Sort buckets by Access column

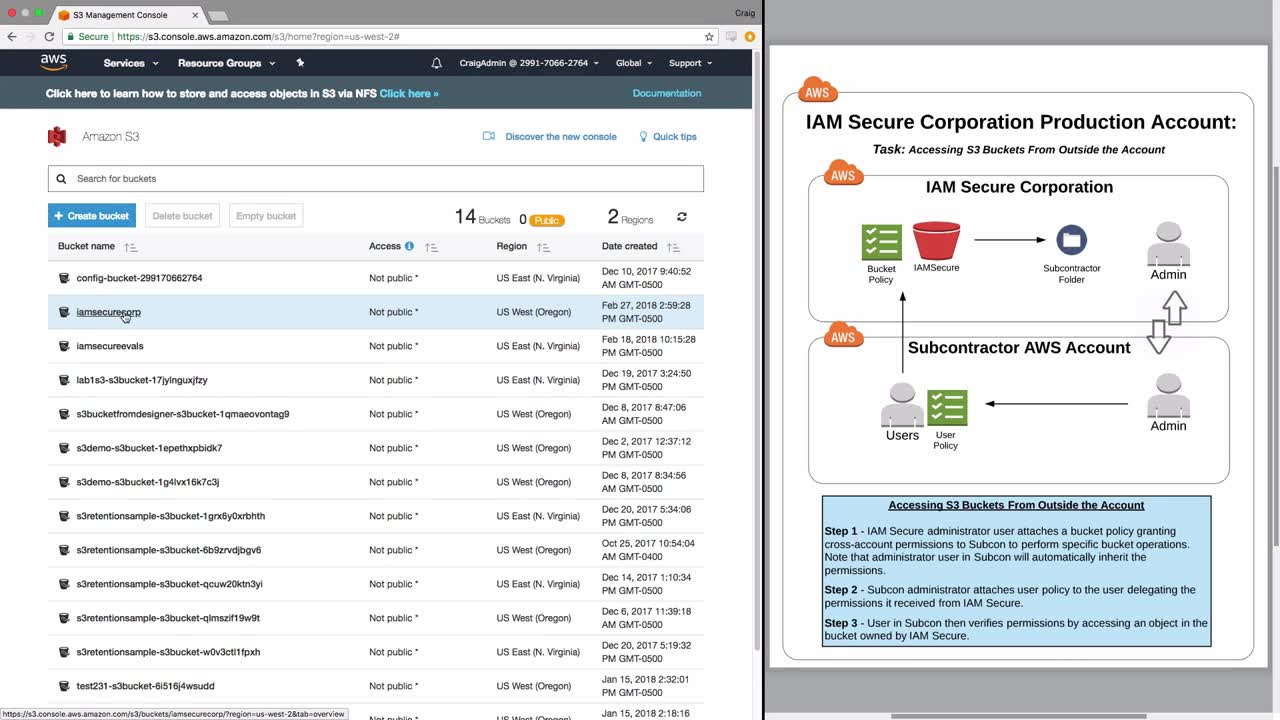[x=431, y=247]
